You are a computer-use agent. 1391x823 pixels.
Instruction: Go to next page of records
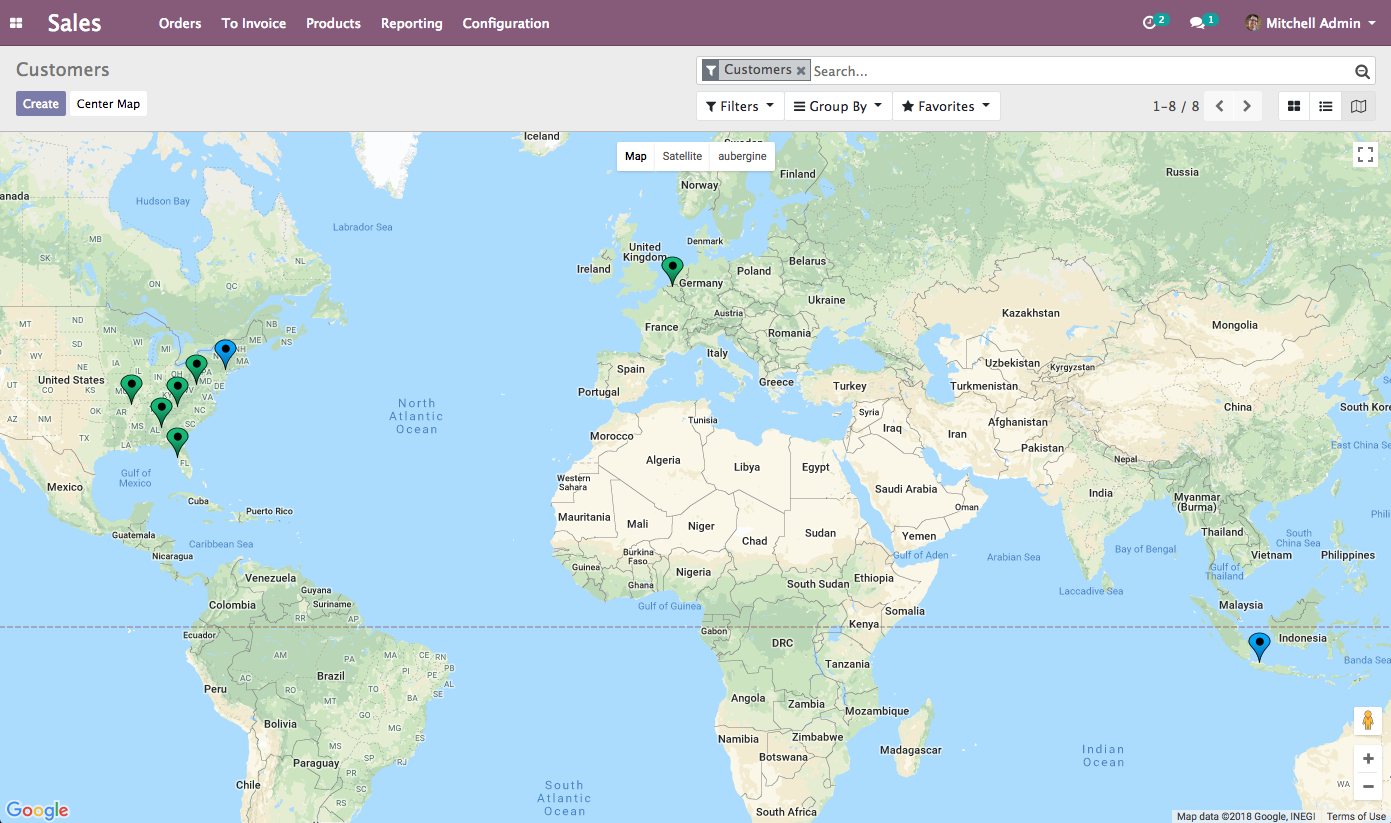[x=1247, y=106]
